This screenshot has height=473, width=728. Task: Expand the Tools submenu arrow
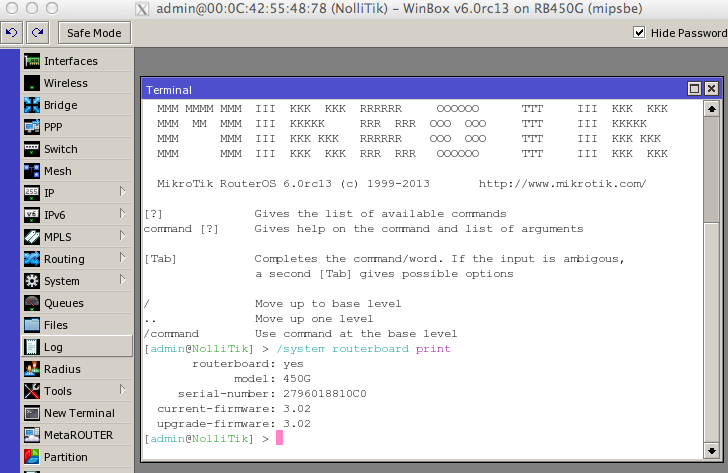122,390
